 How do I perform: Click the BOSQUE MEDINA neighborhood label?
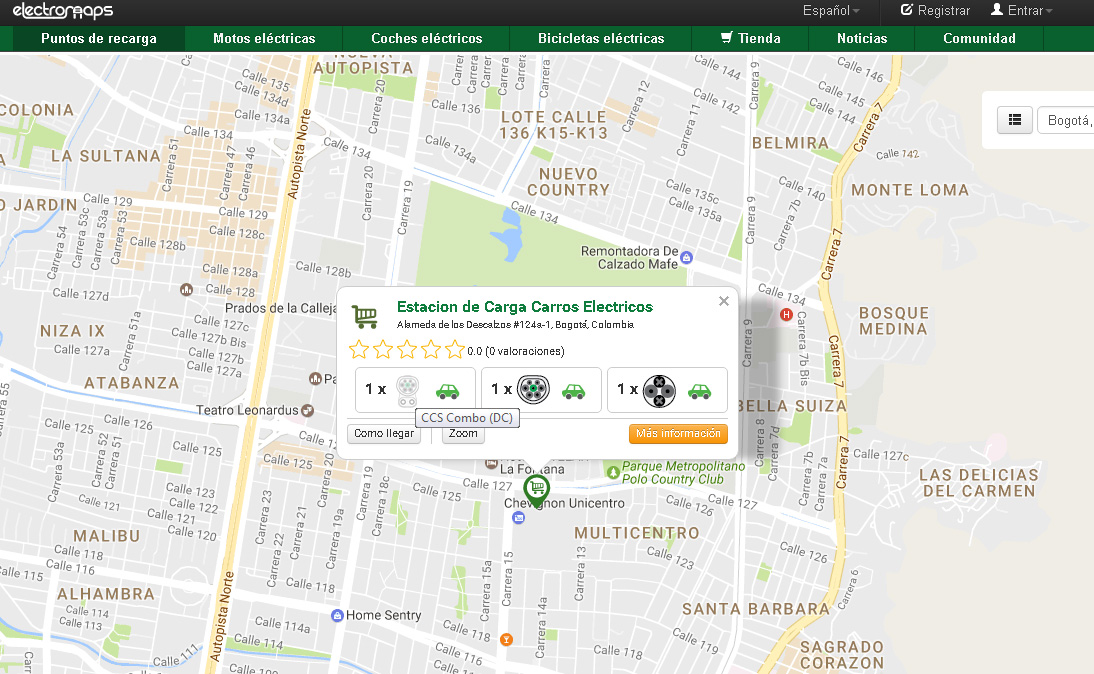894,321
